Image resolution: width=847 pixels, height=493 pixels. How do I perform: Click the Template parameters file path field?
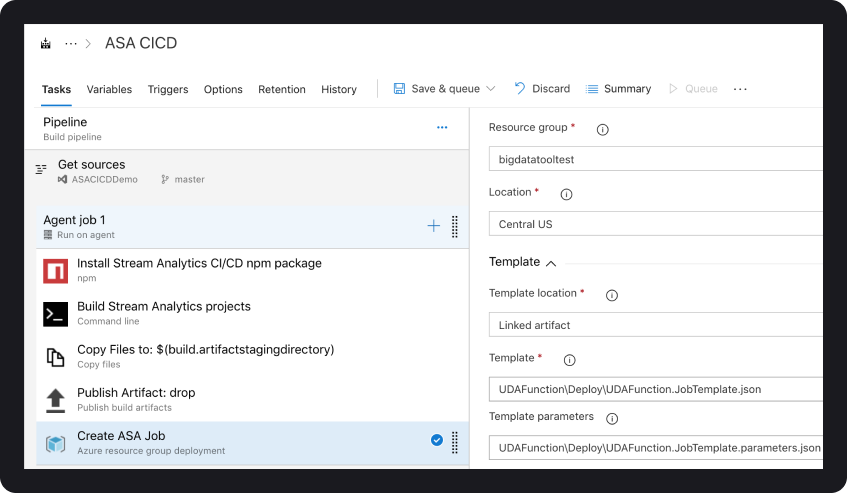click(655, 447)
